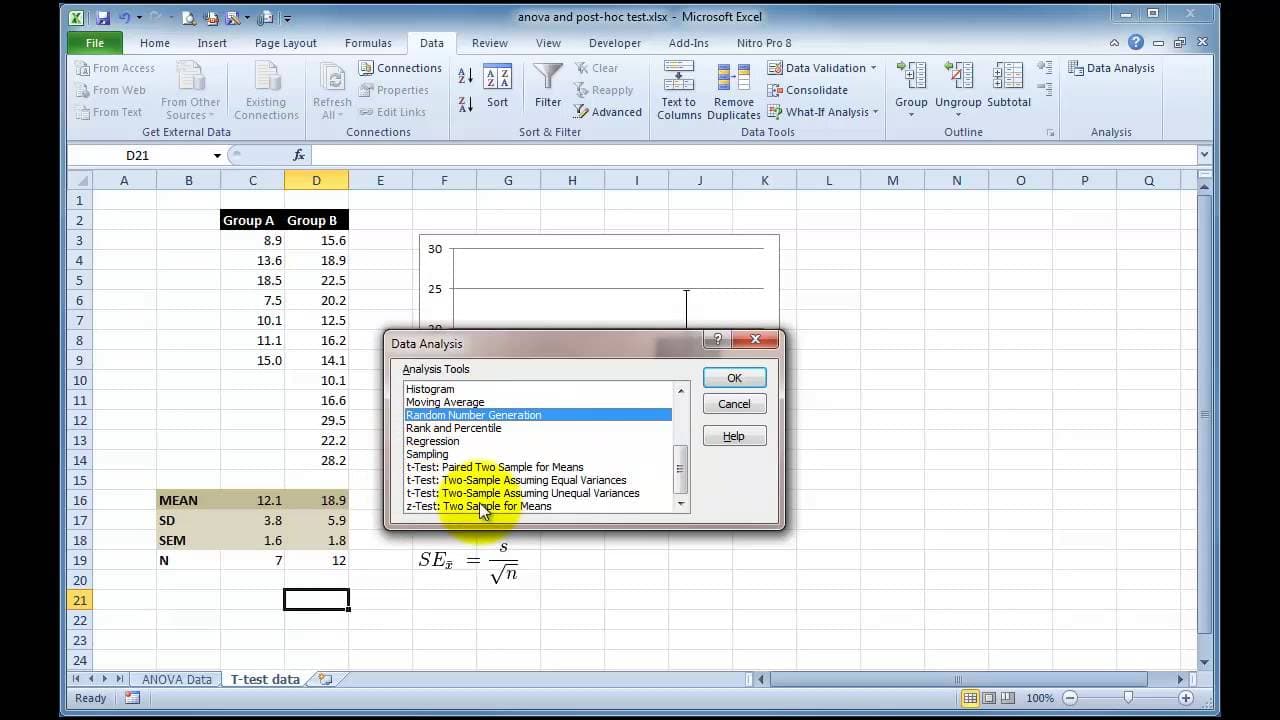
Task: Open Existing Connections
Action: point(266,91)
